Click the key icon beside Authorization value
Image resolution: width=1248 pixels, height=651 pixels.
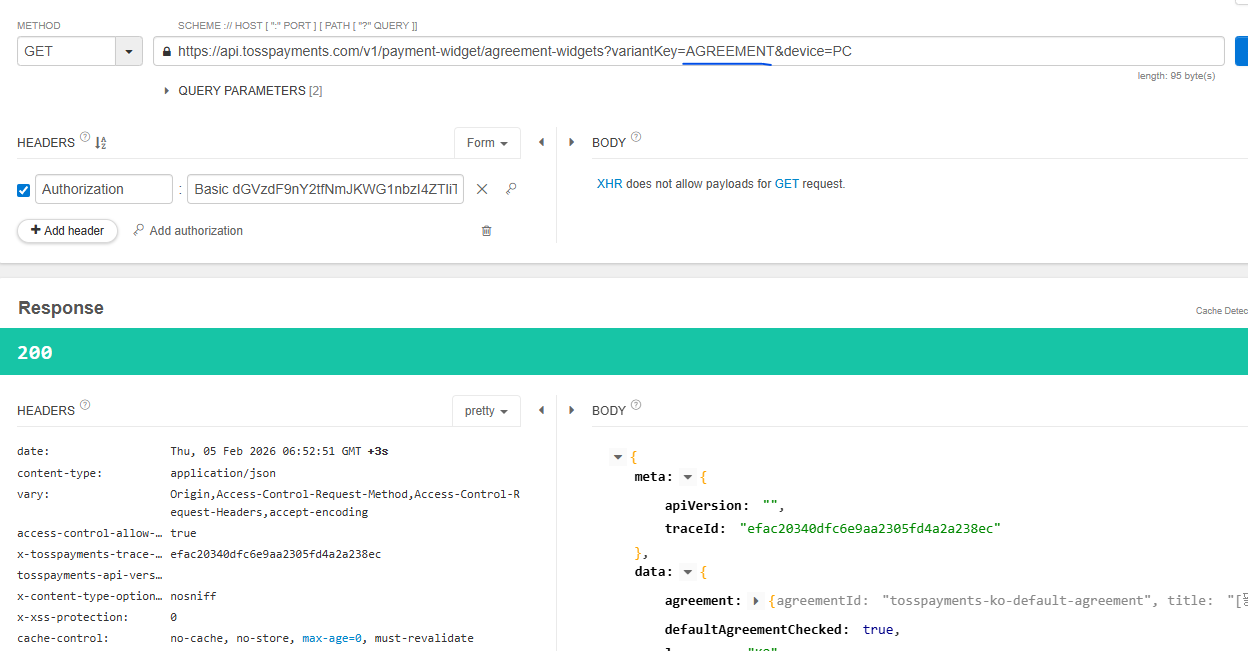pos(510,189)
